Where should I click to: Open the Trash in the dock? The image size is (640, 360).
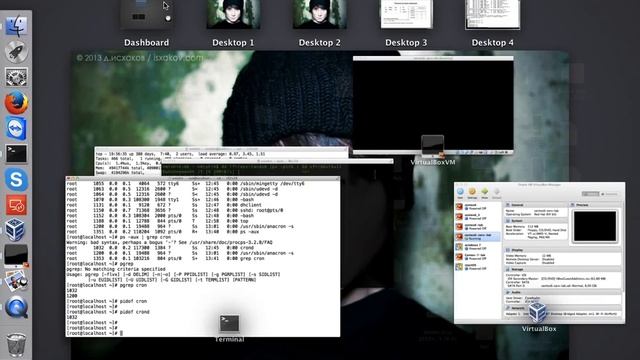pyautogui.click(x=16, y=344)
